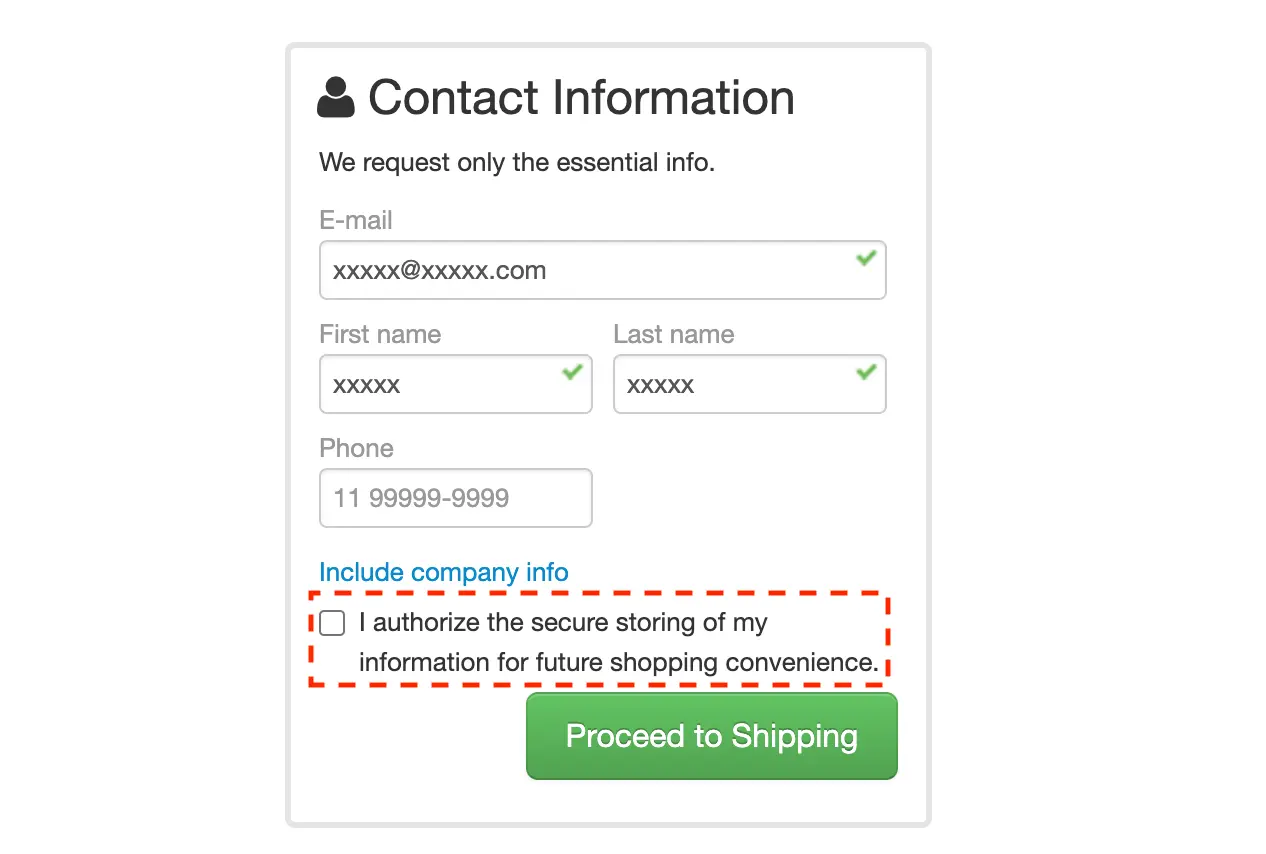The height and width of the screenshot is (854, 1266).
Task: Open the Include company info link
Action: point(443,573)
